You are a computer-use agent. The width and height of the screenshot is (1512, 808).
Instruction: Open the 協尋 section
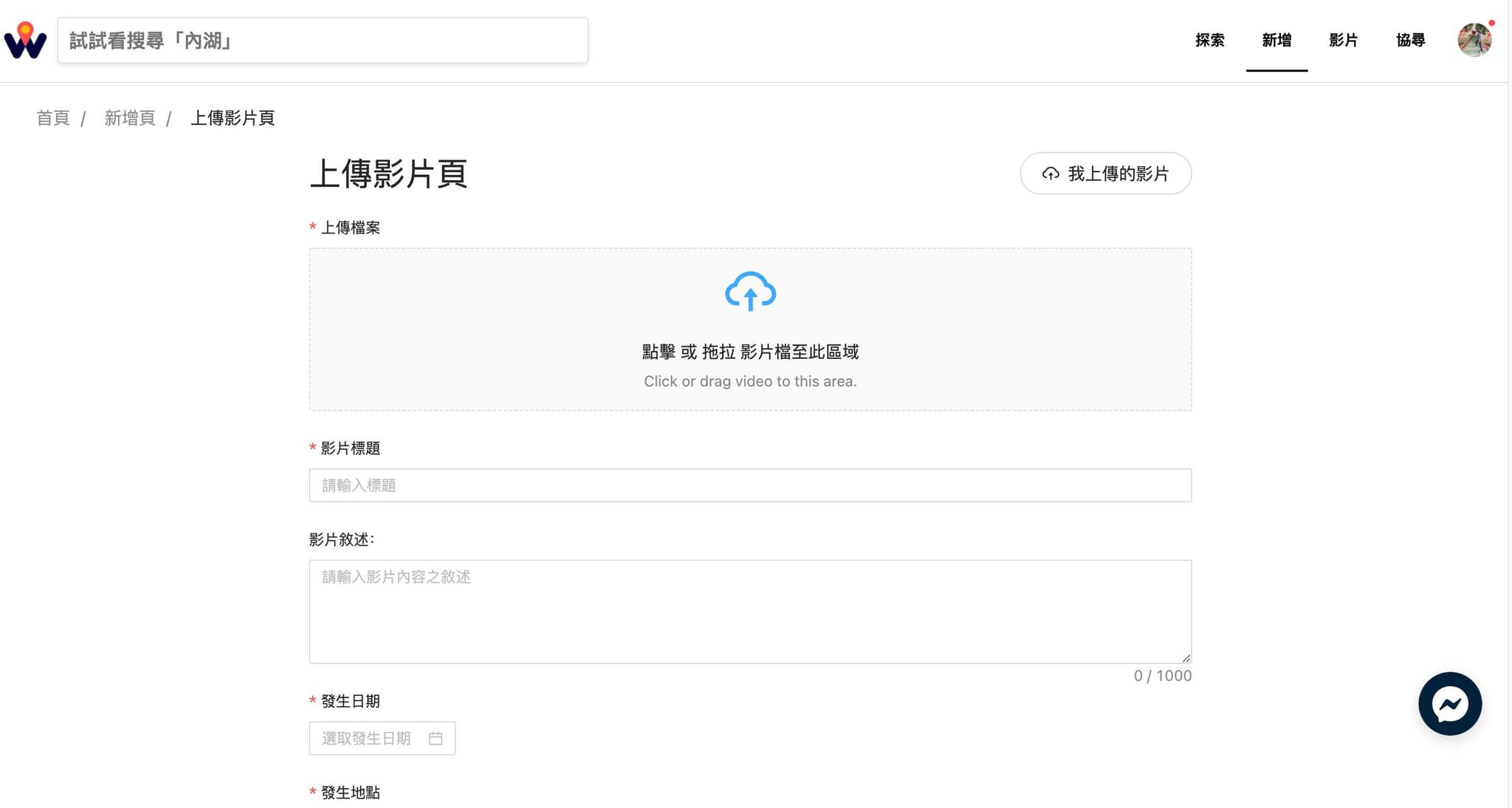coord(1412,41)
